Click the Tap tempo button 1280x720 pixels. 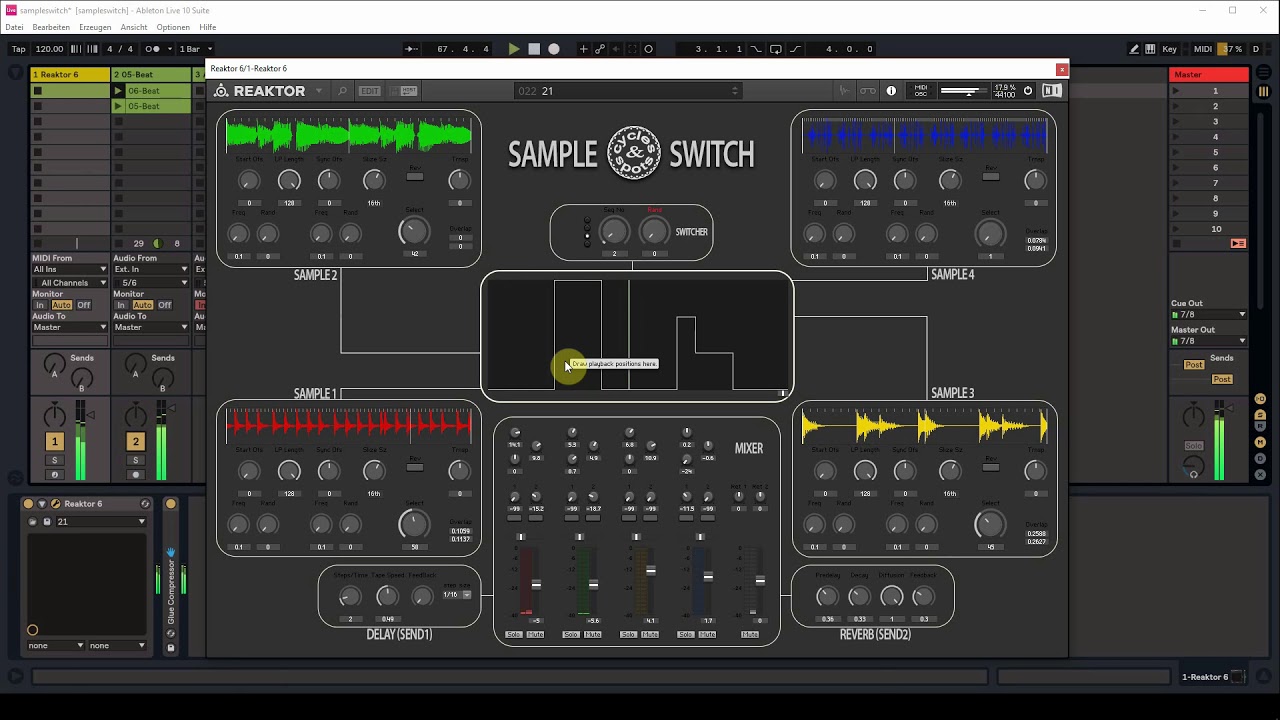click(18, 49)
